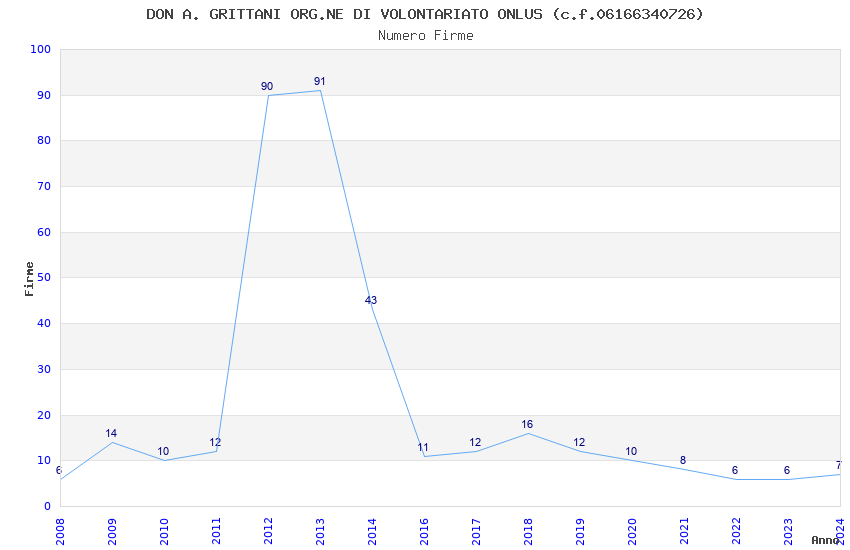
Task: Click the peak data label 91
Action: (x=320, y=82)
